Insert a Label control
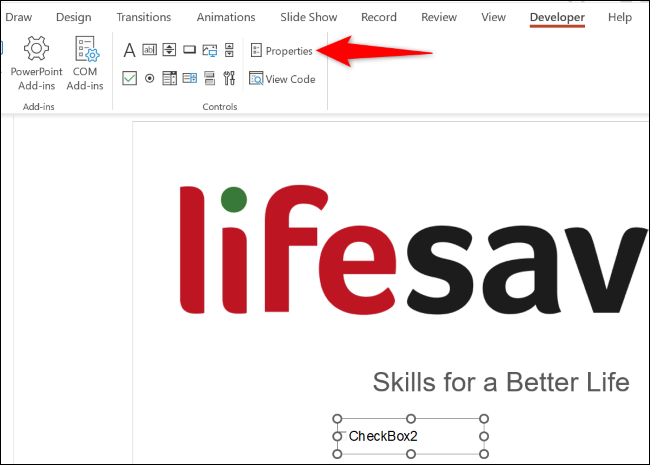The width and height of the screenshot is (650, 465). 129,50
